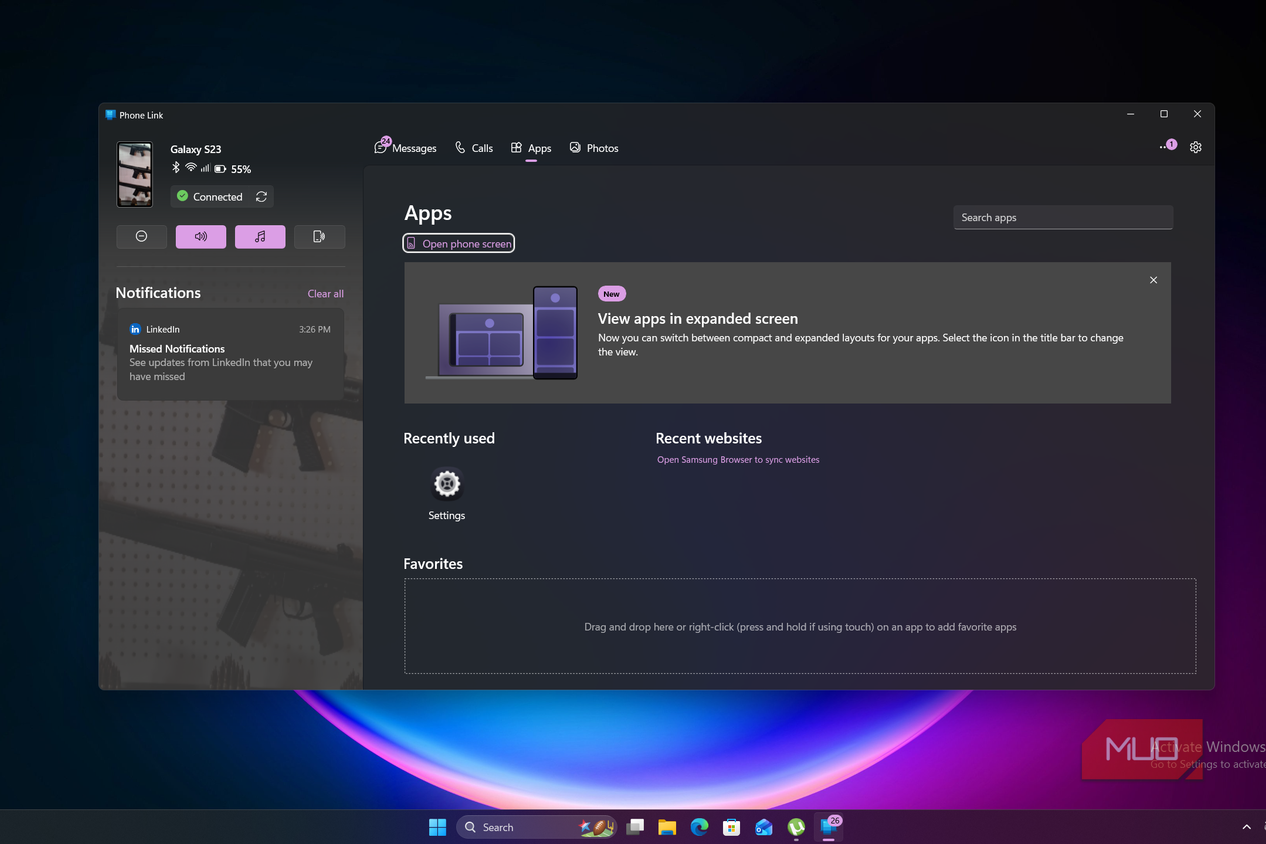This screenshot has height=844, width=1266.
Task: Open the Windows Start menu
Action: point(437,827)
